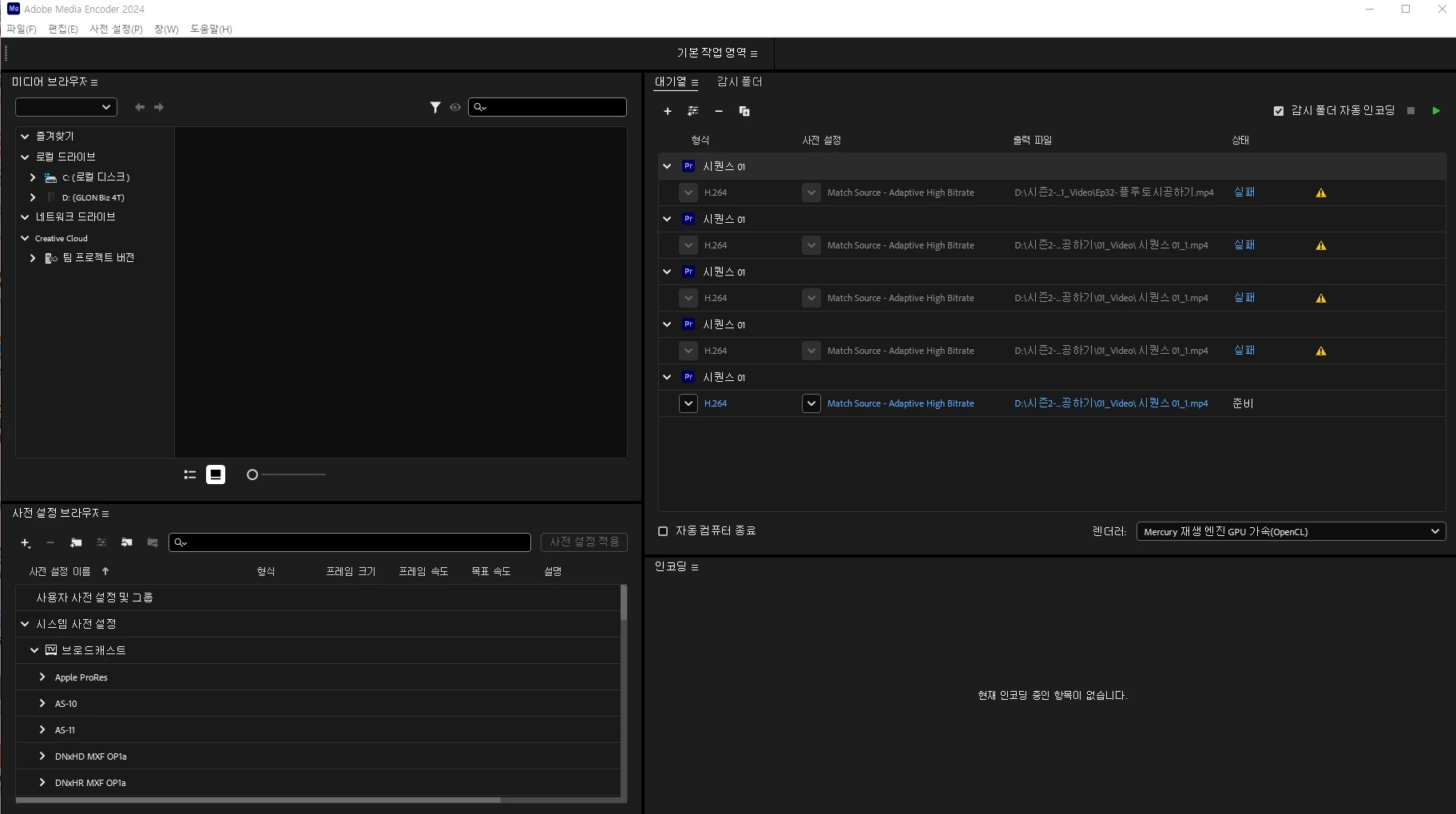Go forward with media browser right arrow
This screenshot has width=1456, height=814.
(159, 107)
